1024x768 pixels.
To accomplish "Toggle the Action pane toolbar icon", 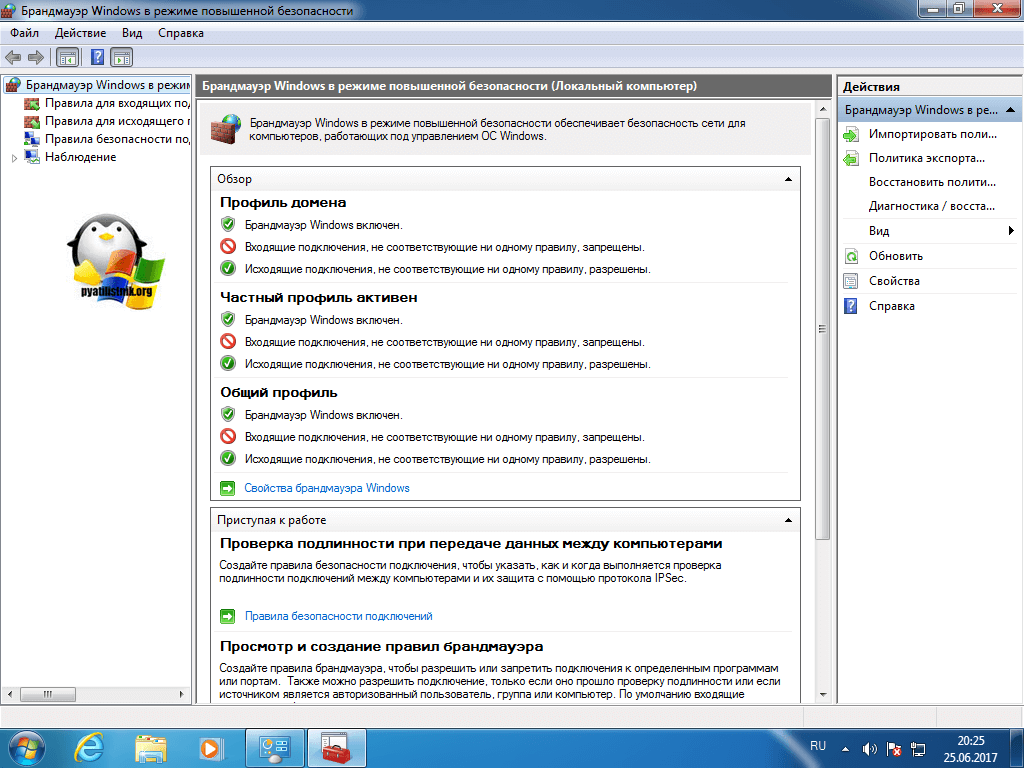I will point(122,57).
